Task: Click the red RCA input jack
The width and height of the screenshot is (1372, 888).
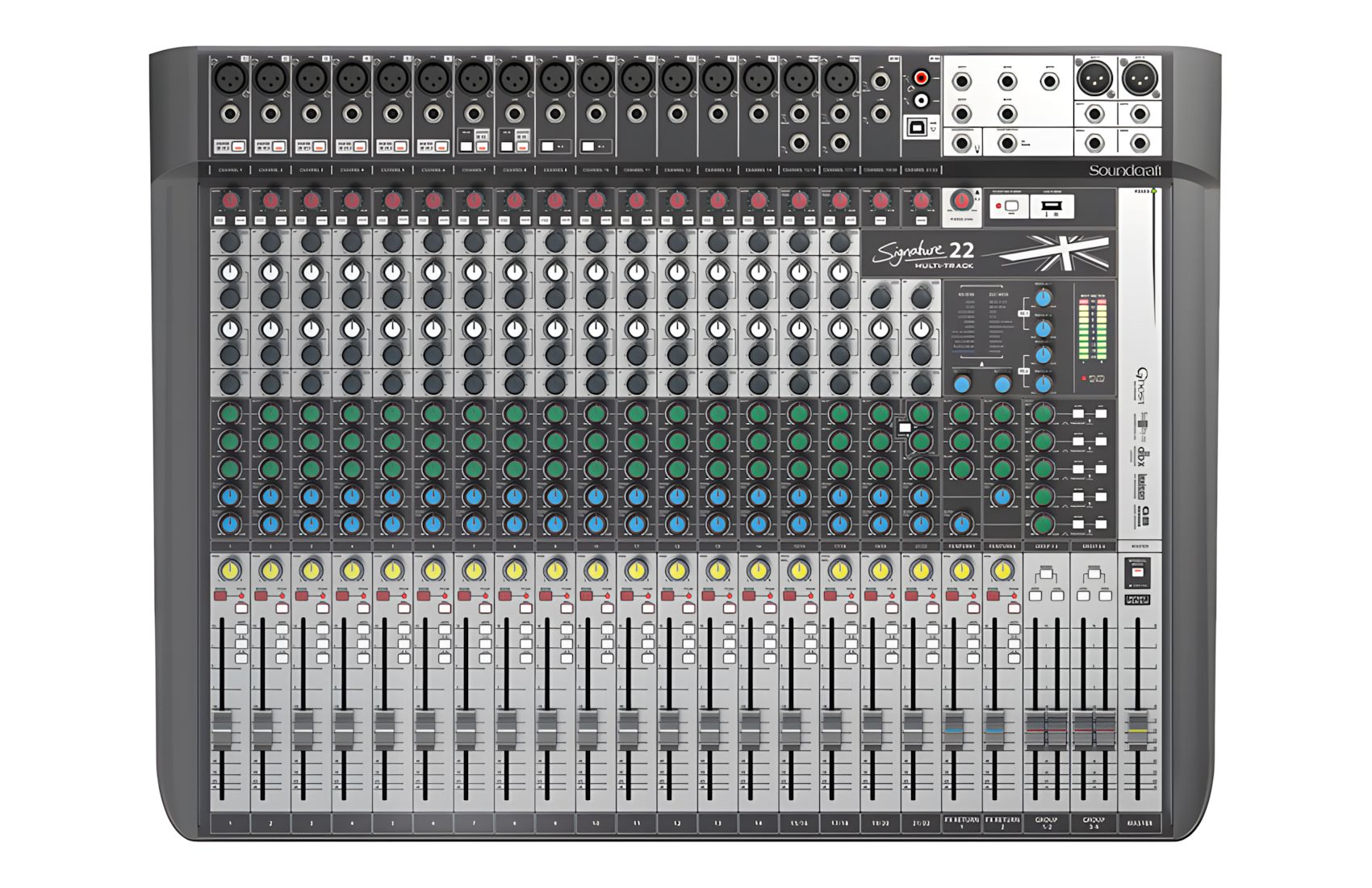Action: point(922,78)
